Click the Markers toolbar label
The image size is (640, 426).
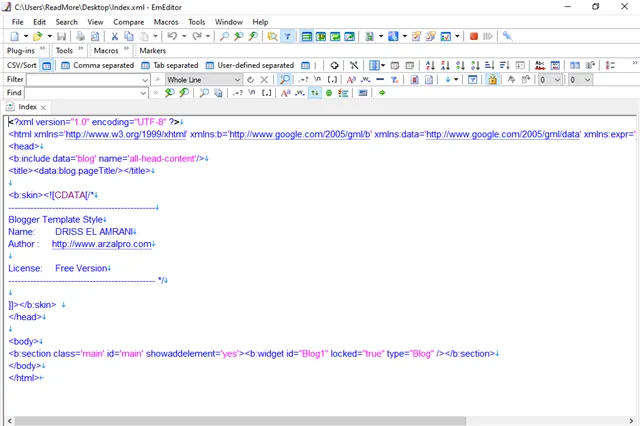coord(153,51)
